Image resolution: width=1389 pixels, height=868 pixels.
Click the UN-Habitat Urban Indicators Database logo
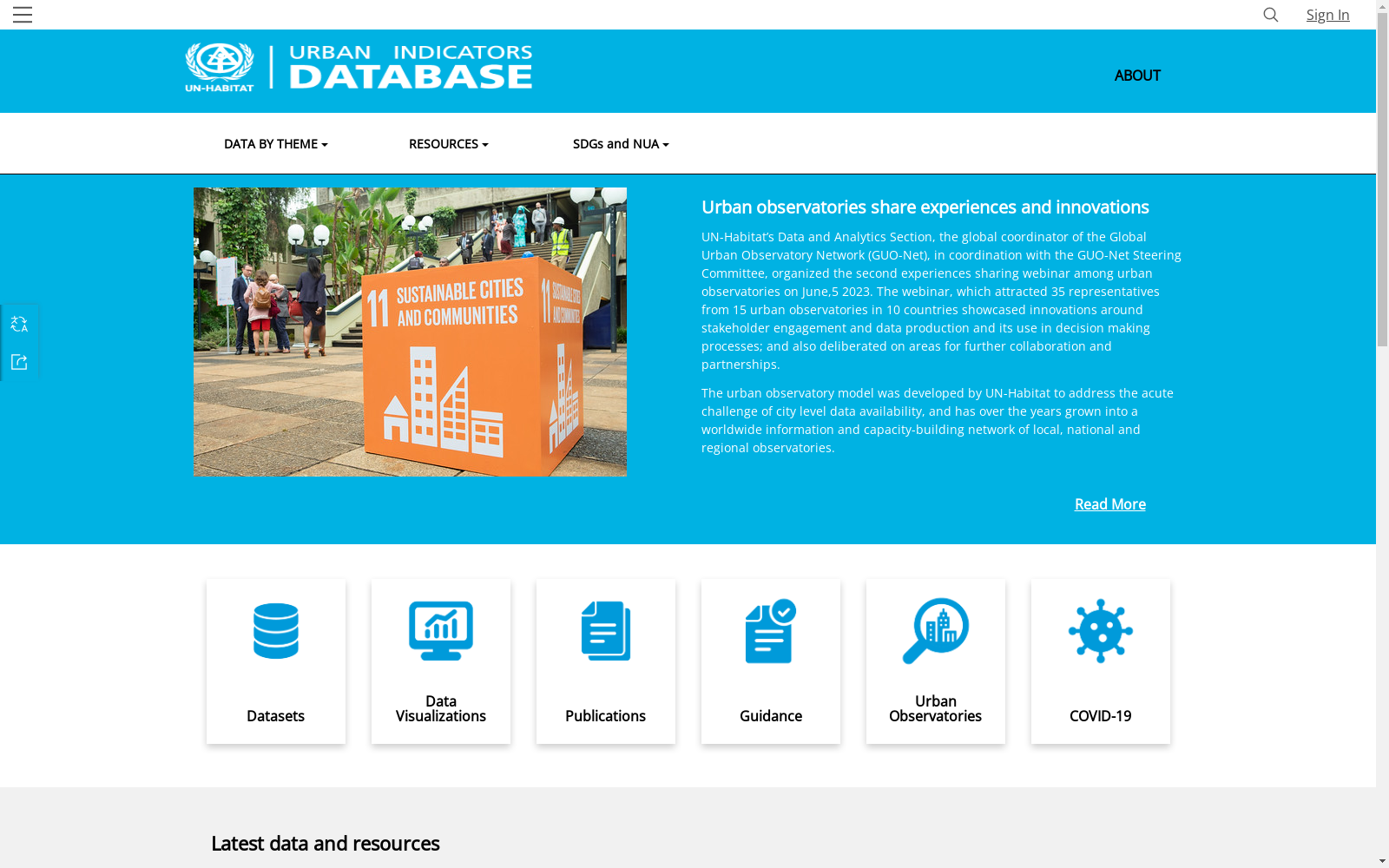pyautogui.click(x=359, y=68)
